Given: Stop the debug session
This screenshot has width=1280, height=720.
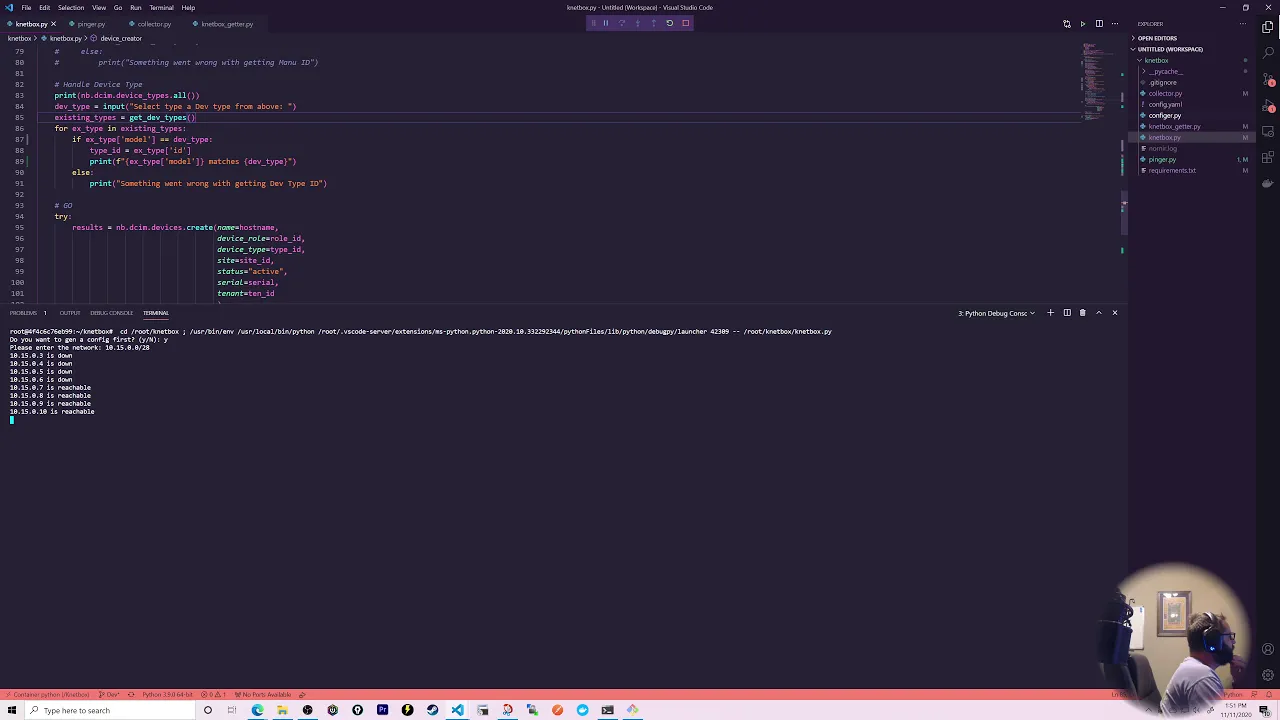Looking at the screenshot, I should click(x=685, y=23).
